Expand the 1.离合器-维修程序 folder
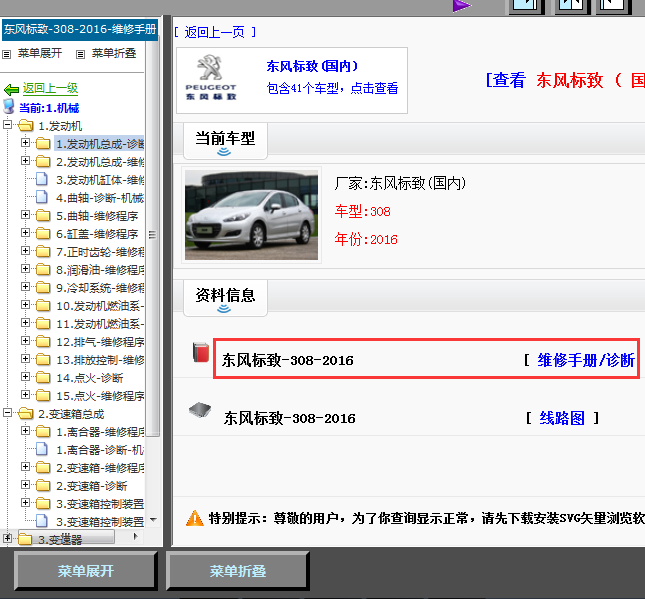 tap(26, 430)
